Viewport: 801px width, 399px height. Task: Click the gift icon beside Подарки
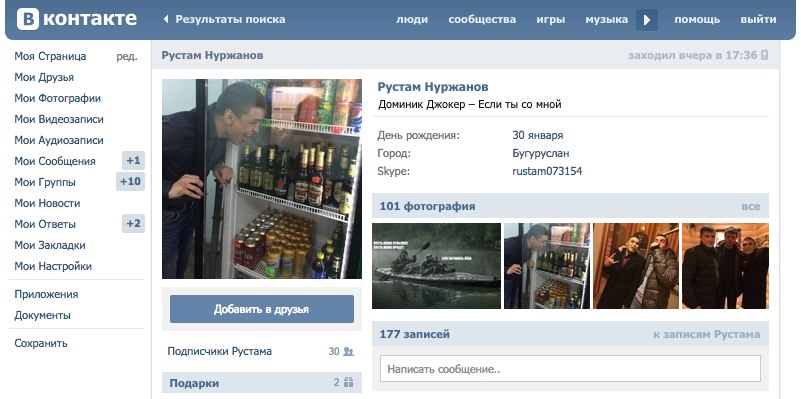[x=348, y=382]
